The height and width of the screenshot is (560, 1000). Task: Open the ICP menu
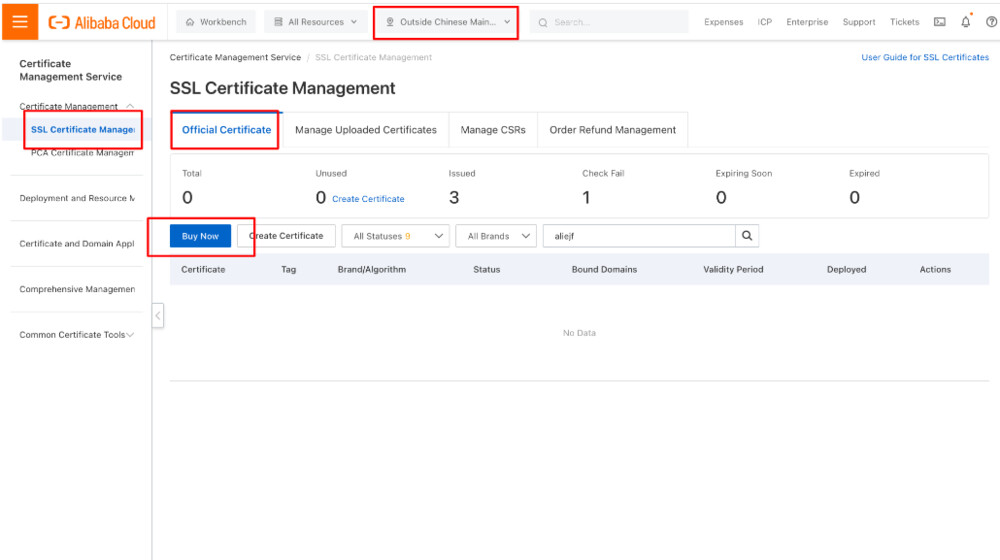765,22
